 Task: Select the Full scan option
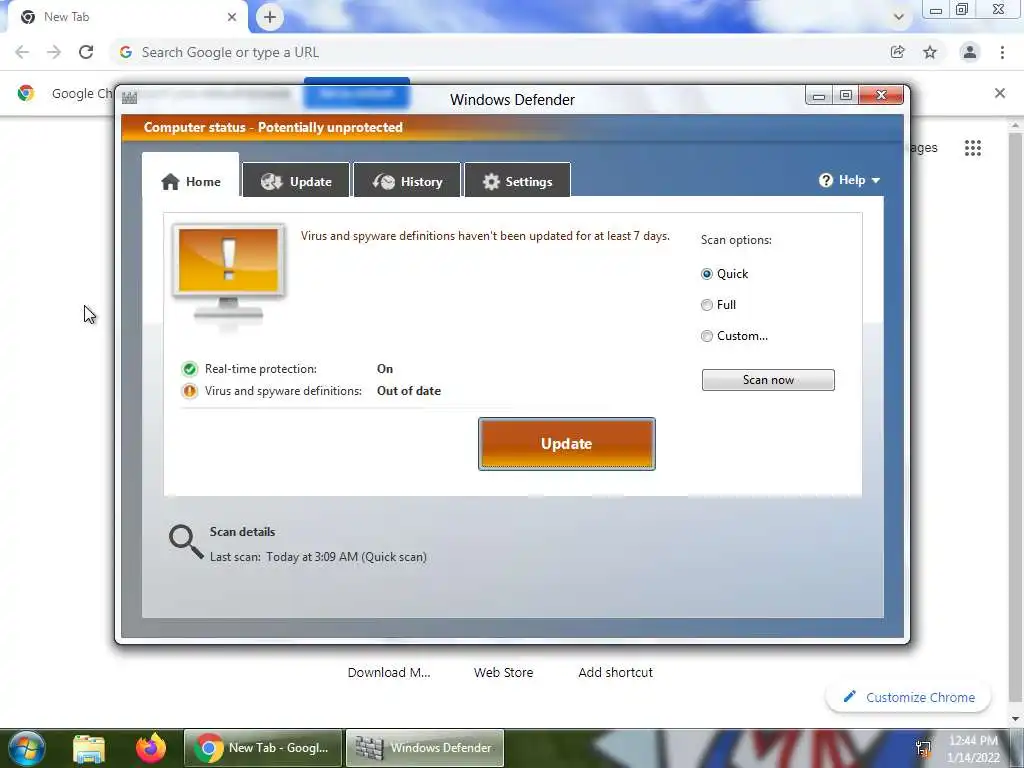click(x=707, y=305)
